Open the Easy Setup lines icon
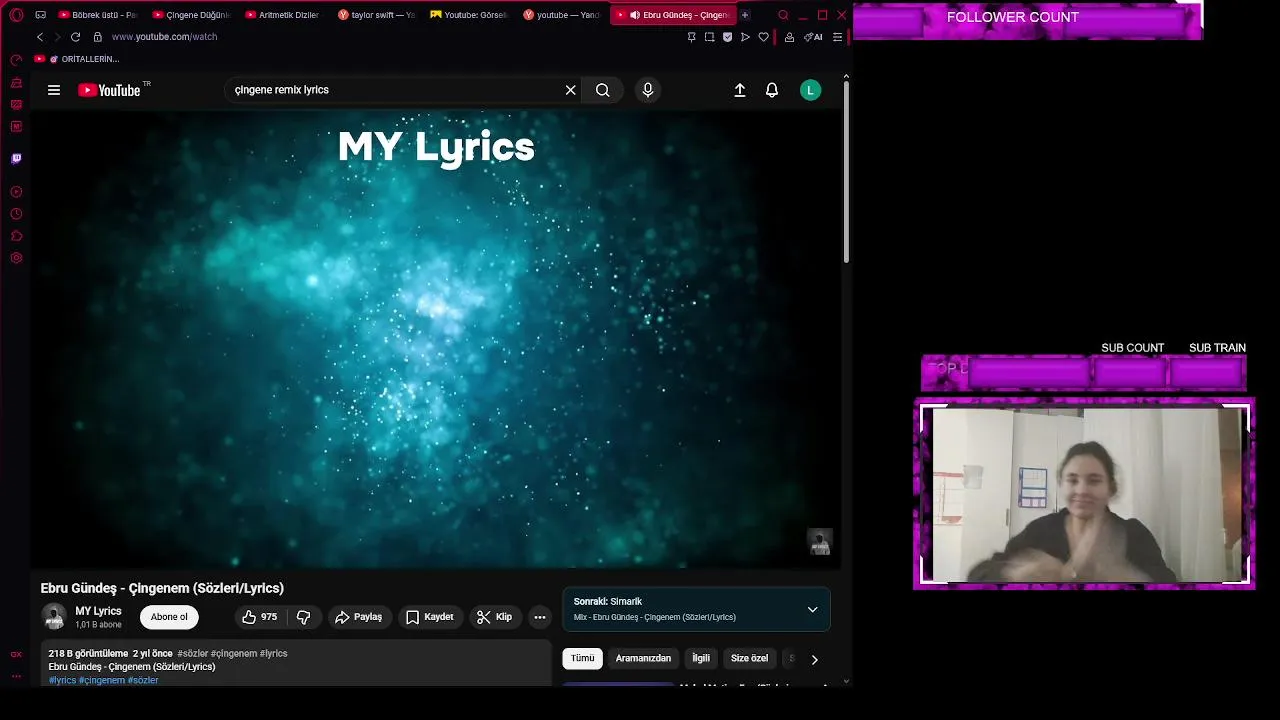 837,37
